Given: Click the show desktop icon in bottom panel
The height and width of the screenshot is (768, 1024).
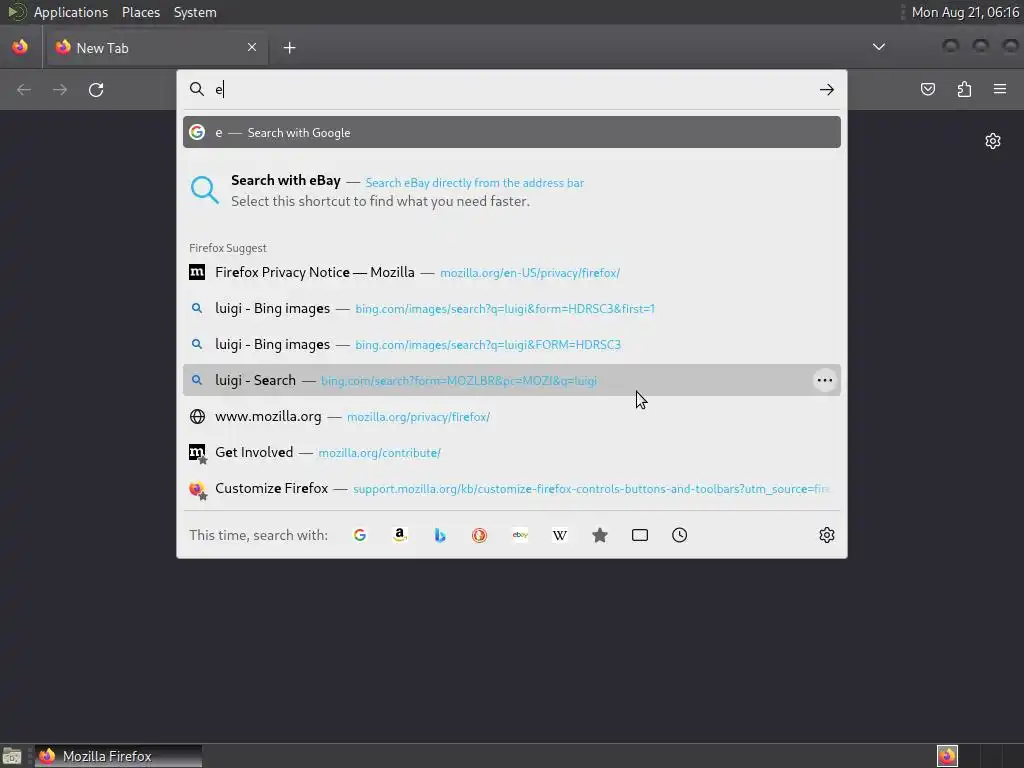Looking at the screenshot, I should 12,756.
